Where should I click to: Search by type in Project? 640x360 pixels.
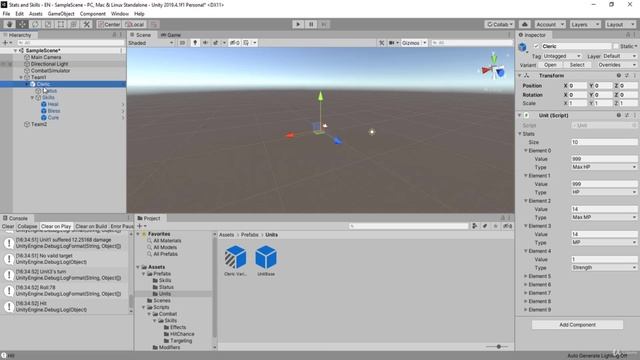coord(474,226)
